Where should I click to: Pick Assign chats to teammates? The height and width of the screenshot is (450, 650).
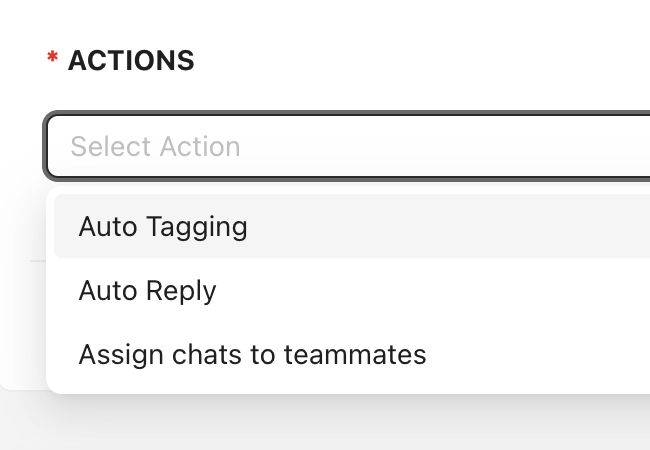click(x=352, y=355)
